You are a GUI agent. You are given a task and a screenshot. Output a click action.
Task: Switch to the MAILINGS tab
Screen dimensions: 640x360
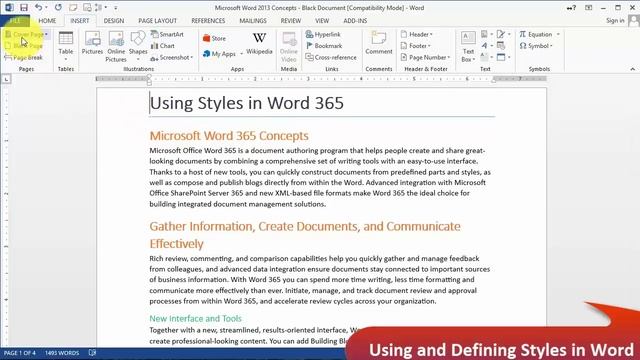click(253, 21)
